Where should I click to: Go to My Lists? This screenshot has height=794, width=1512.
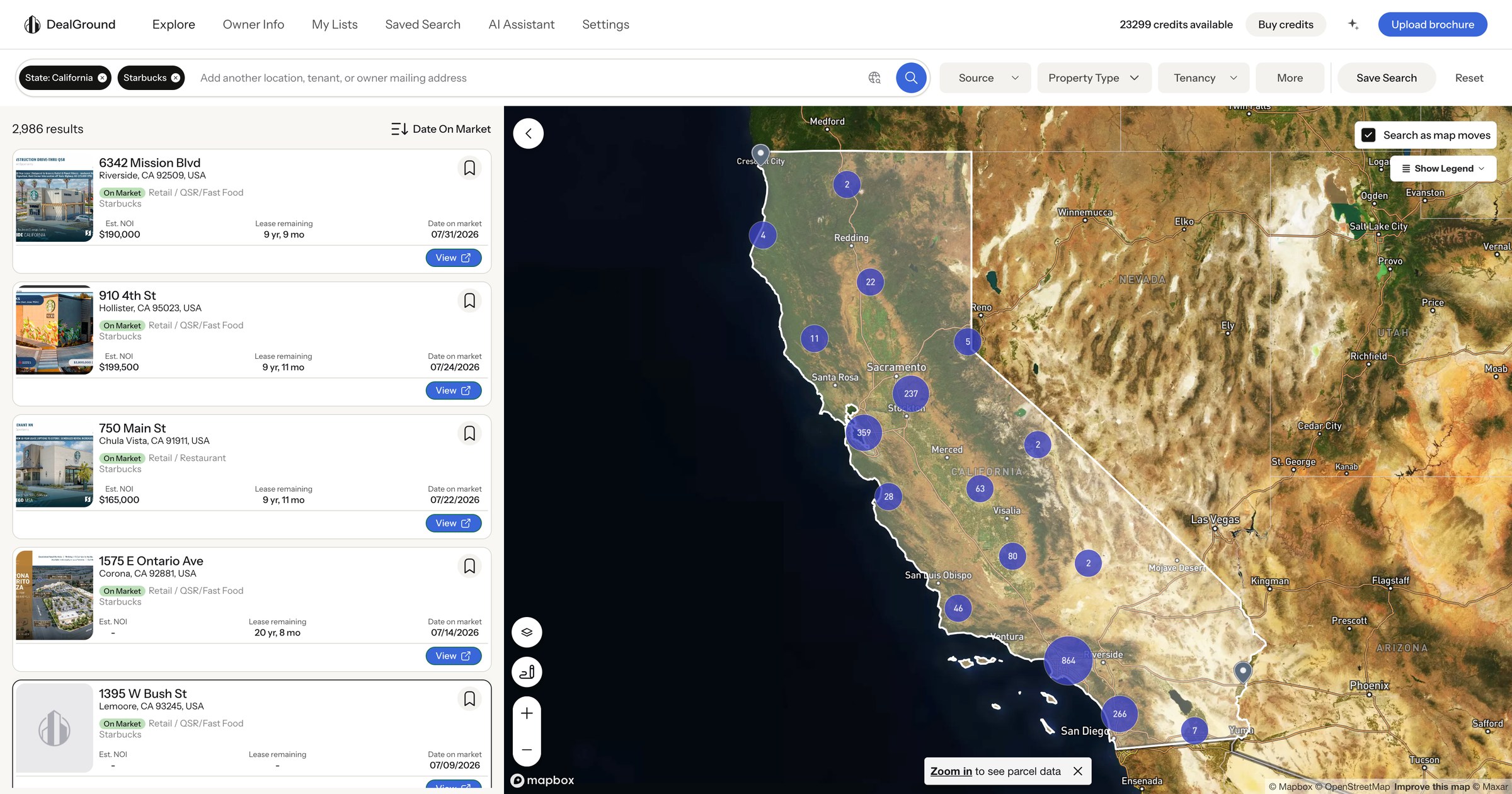(x=335, y=25)
